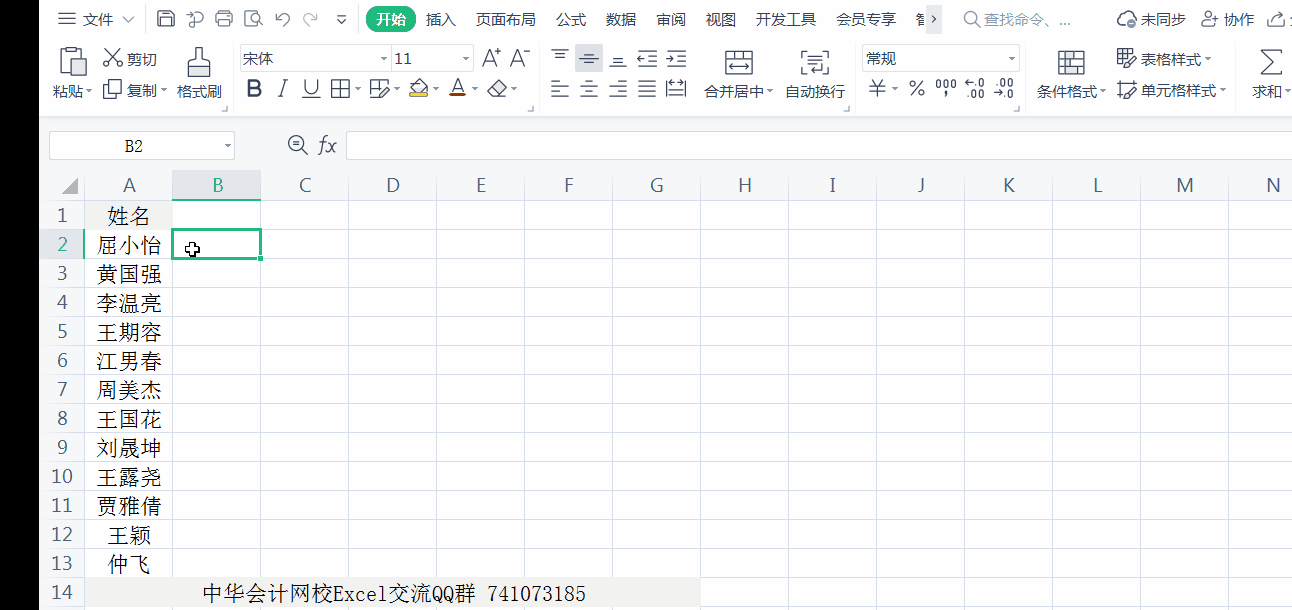Expand the Table Style (表格样式) menu
1292x610 pixels.
click(1207, 60)
